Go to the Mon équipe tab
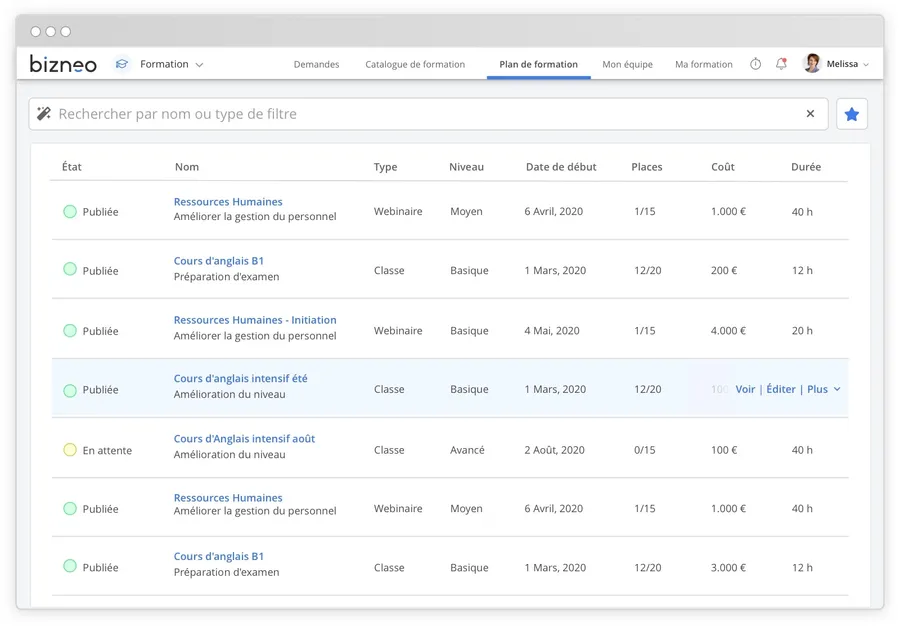The image size is (900, 627). [x=627, y=64]
